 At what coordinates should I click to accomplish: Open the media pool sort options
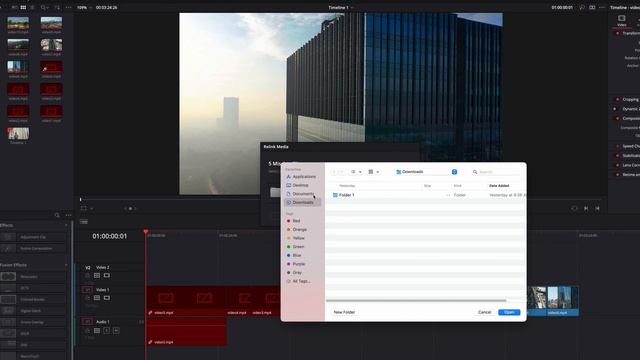[57, 7]
